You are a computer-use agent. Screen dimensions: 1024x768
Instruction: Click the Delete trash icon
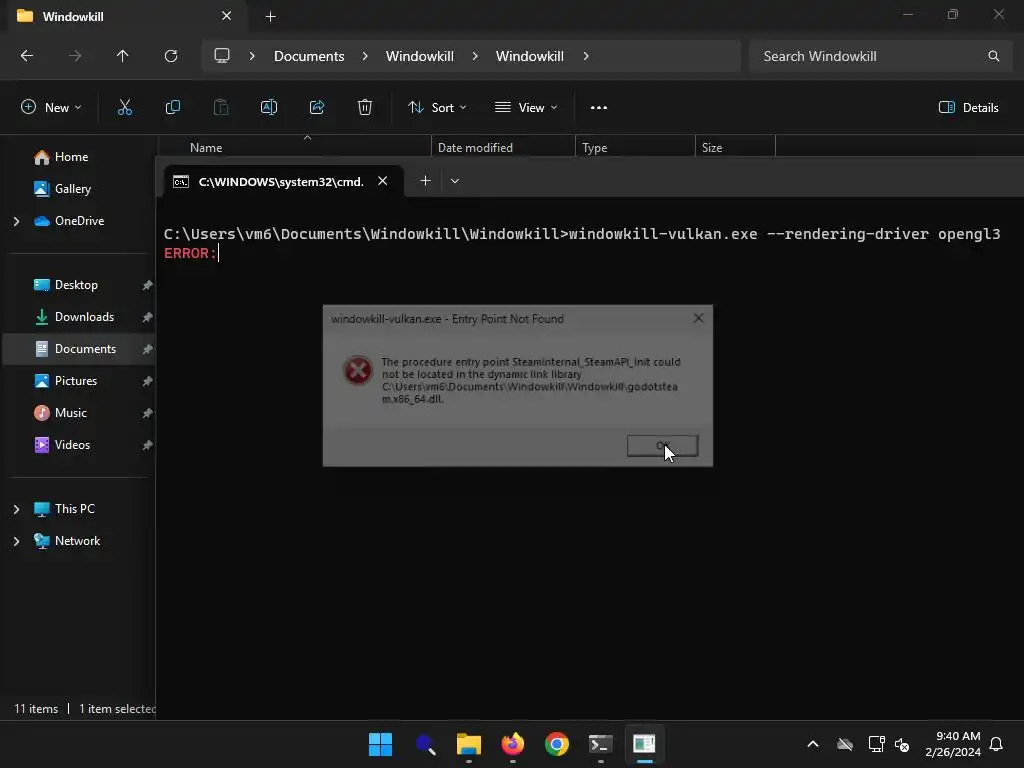tap(365, 108)
